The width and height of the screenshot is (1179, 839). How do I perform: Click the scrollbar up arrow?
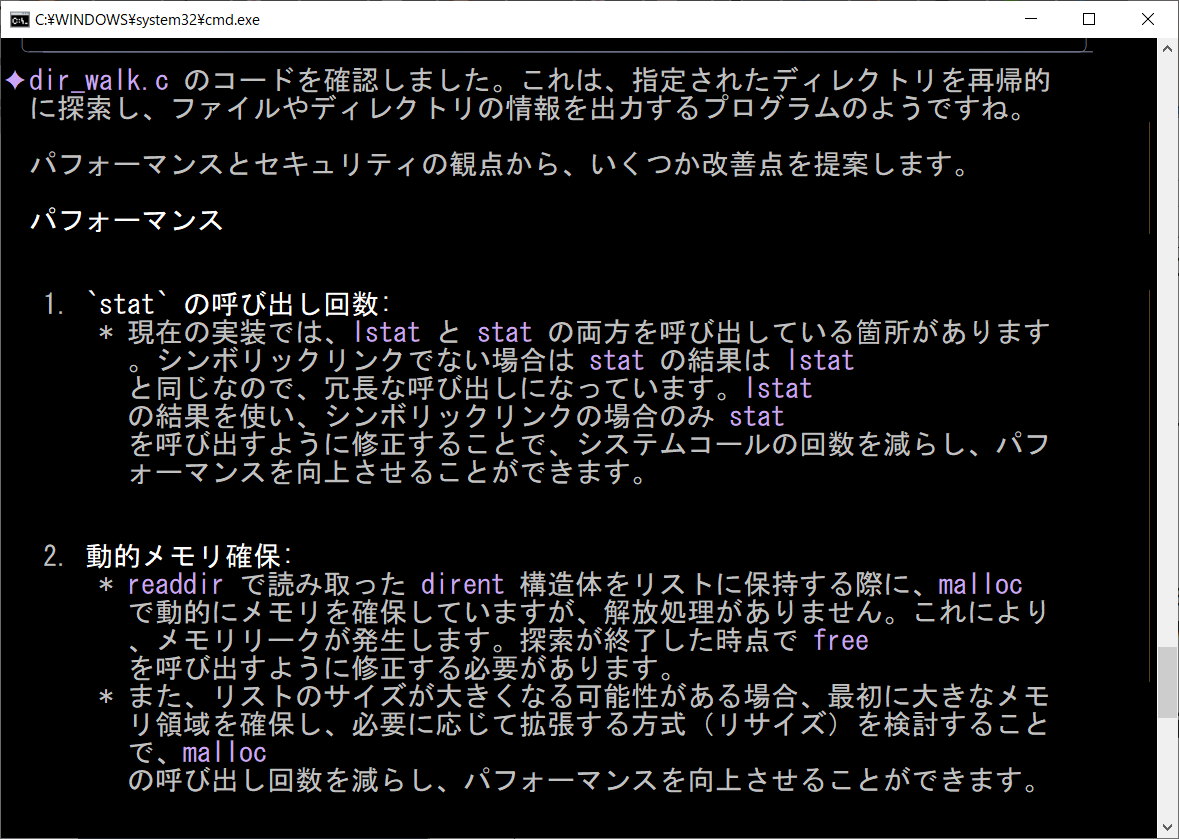coord(1167,48)
